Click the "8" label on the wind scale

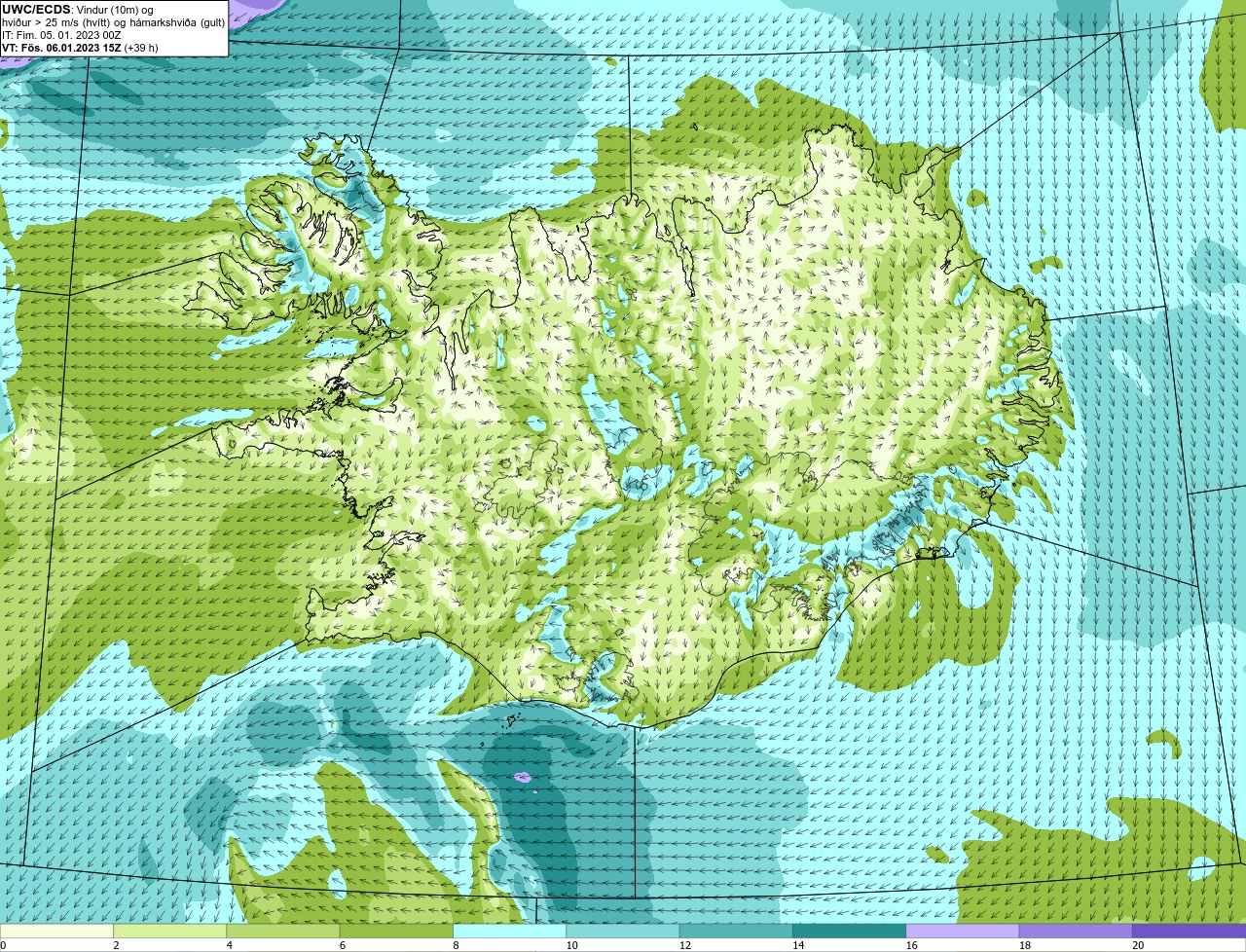click(456, 945)
